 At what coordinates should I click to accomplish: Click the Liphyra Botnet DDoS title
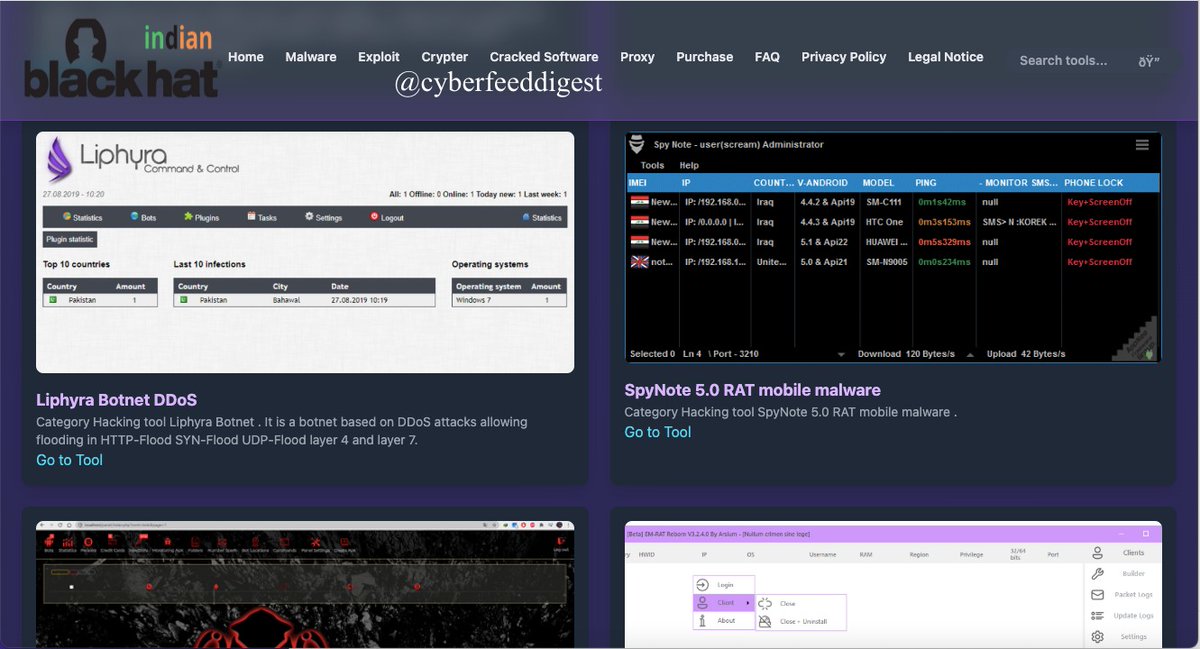click(x=116, y=400)
